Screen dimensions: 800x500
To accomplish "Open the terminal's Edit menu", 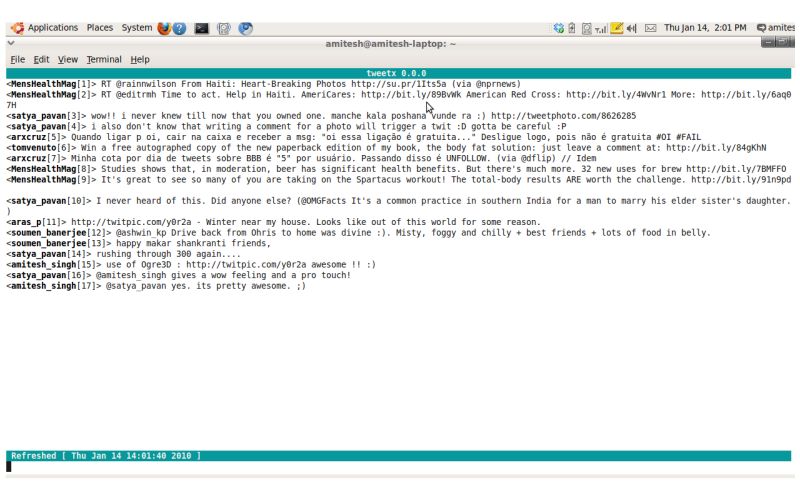I will pyautogui.click(x=41, y=60).
